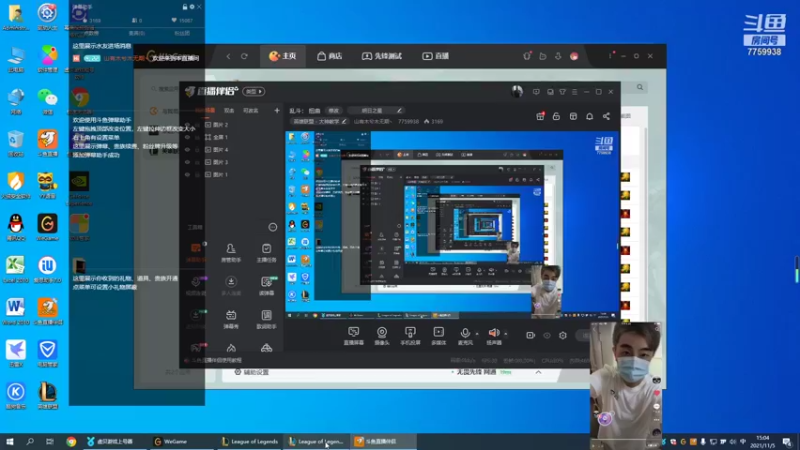The image size is (800, 450).
Task: Open the multi-person mic link tool (多人连麦)
Action: click(x=231, y=286)
